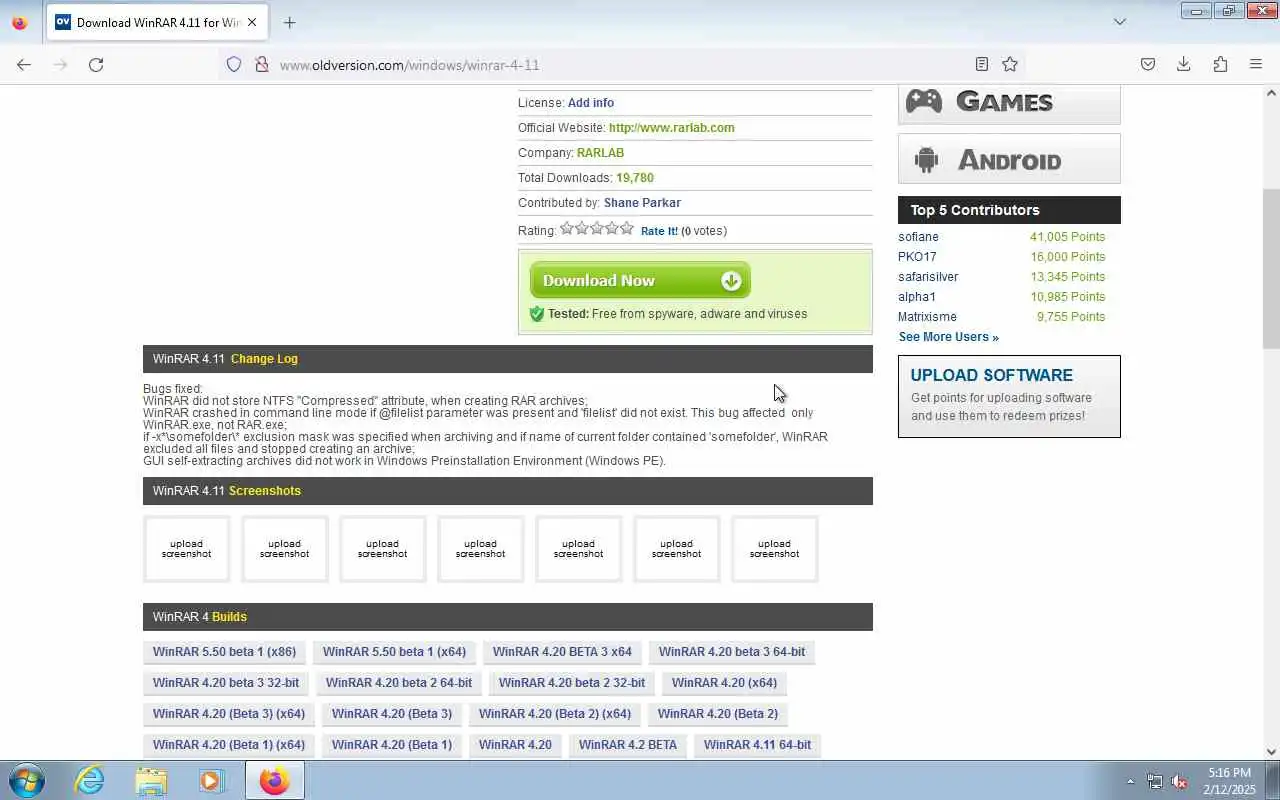Screen dimensions: 1280x800
Task: Show hidden system tray icons arrow
Action: [1131, 781]
